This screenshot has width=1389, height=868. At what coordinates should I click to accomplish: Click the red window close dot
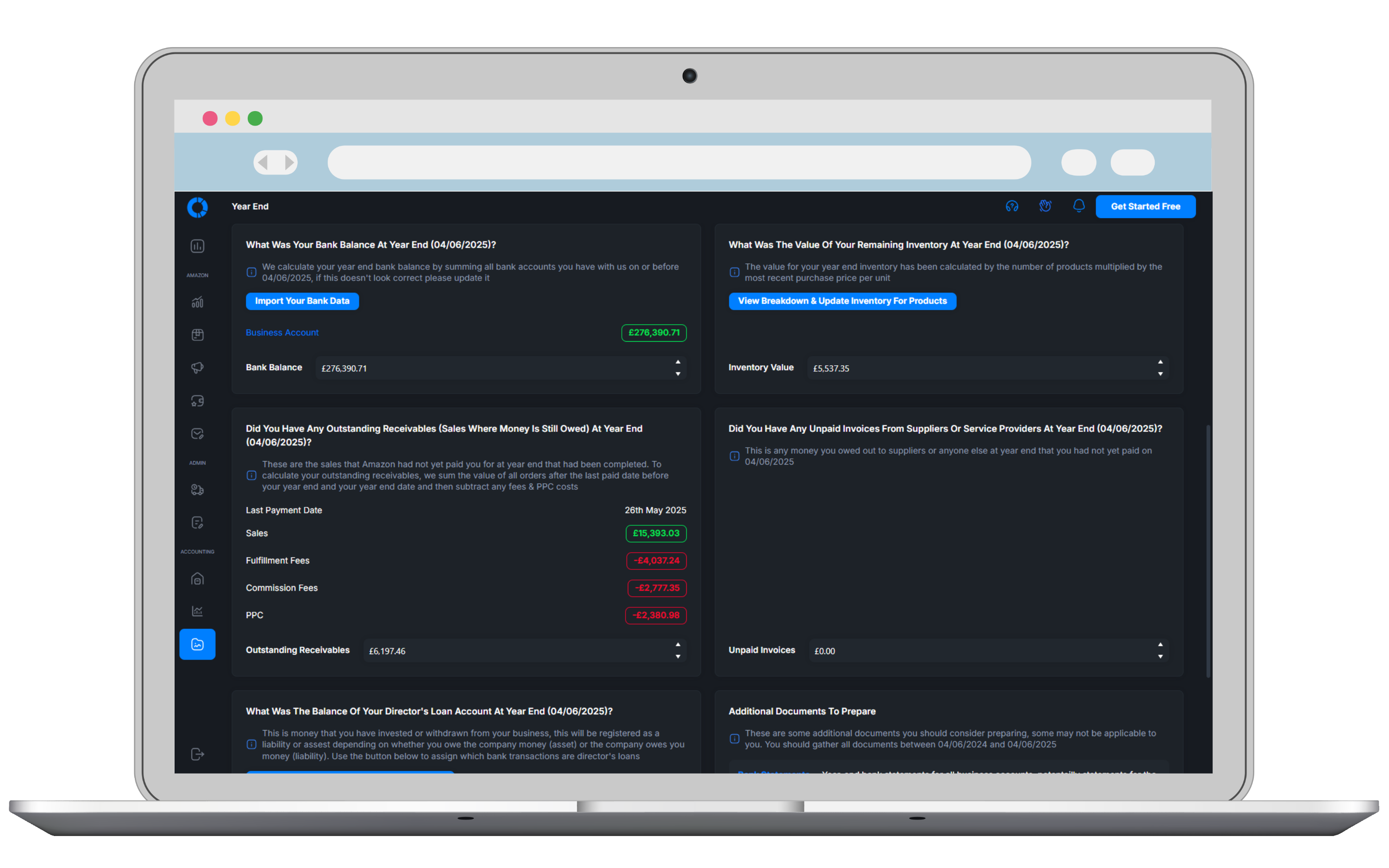click(210, 119)
